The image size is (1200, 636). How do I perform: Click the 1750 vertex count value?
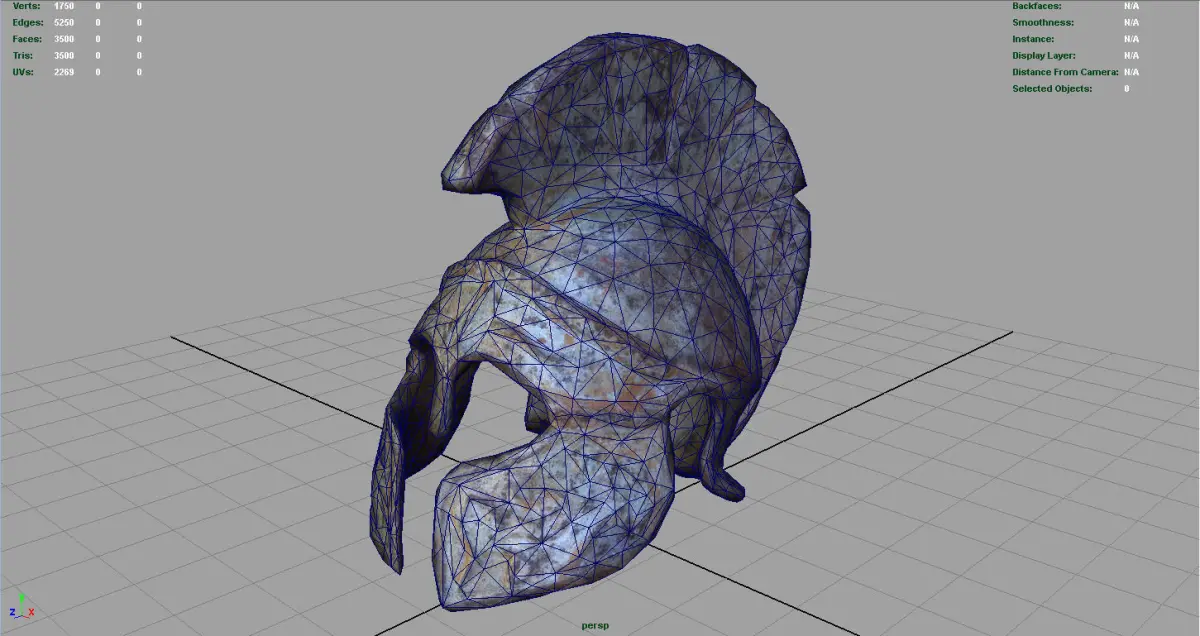64,6
